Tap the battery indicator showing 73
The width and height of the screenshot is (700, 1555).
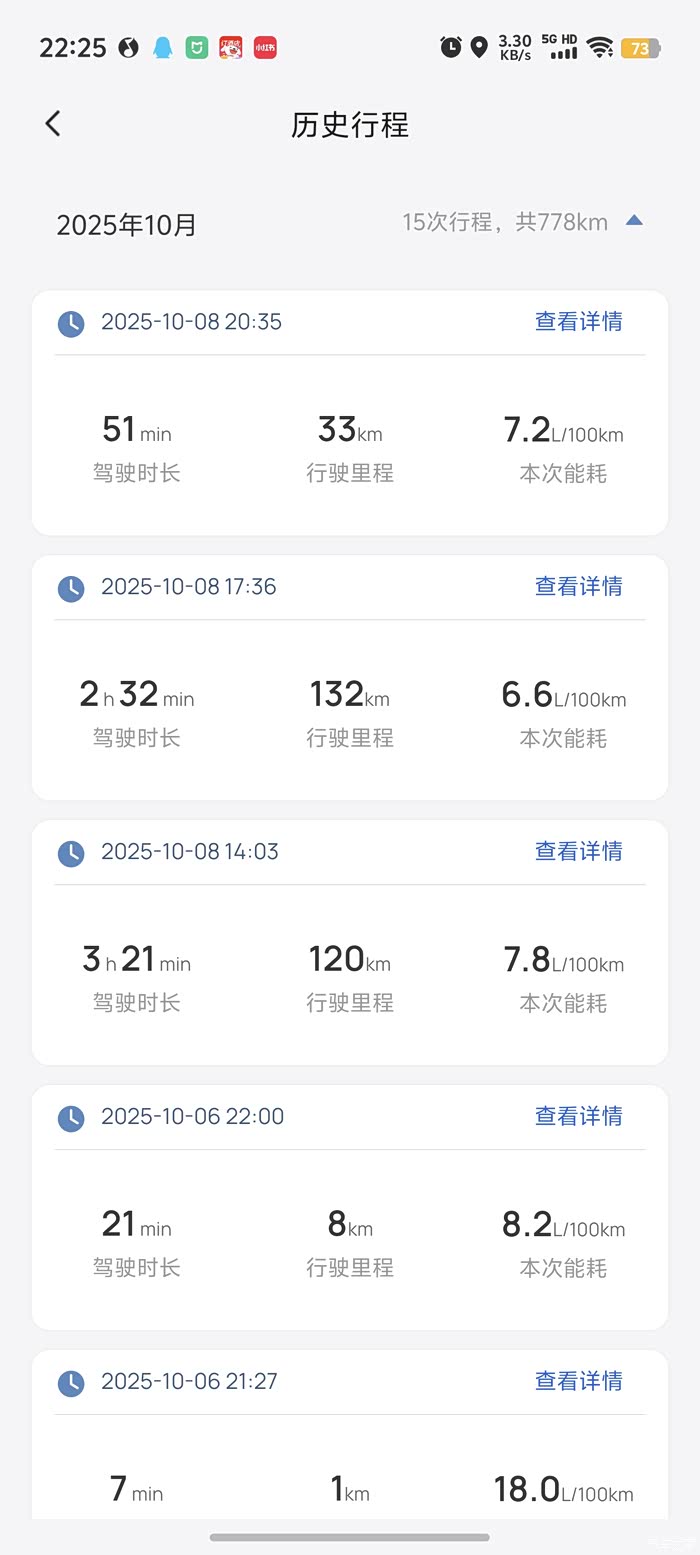click(x=640, y=48)
